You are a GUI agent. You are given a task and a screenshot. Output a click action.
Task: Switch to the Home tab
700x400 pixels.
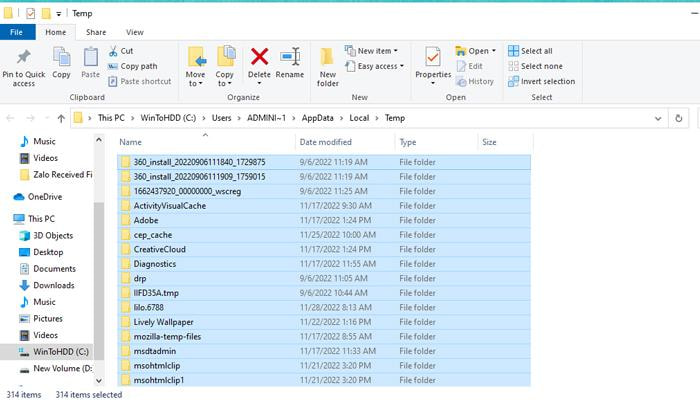click(x=55, y=32)
